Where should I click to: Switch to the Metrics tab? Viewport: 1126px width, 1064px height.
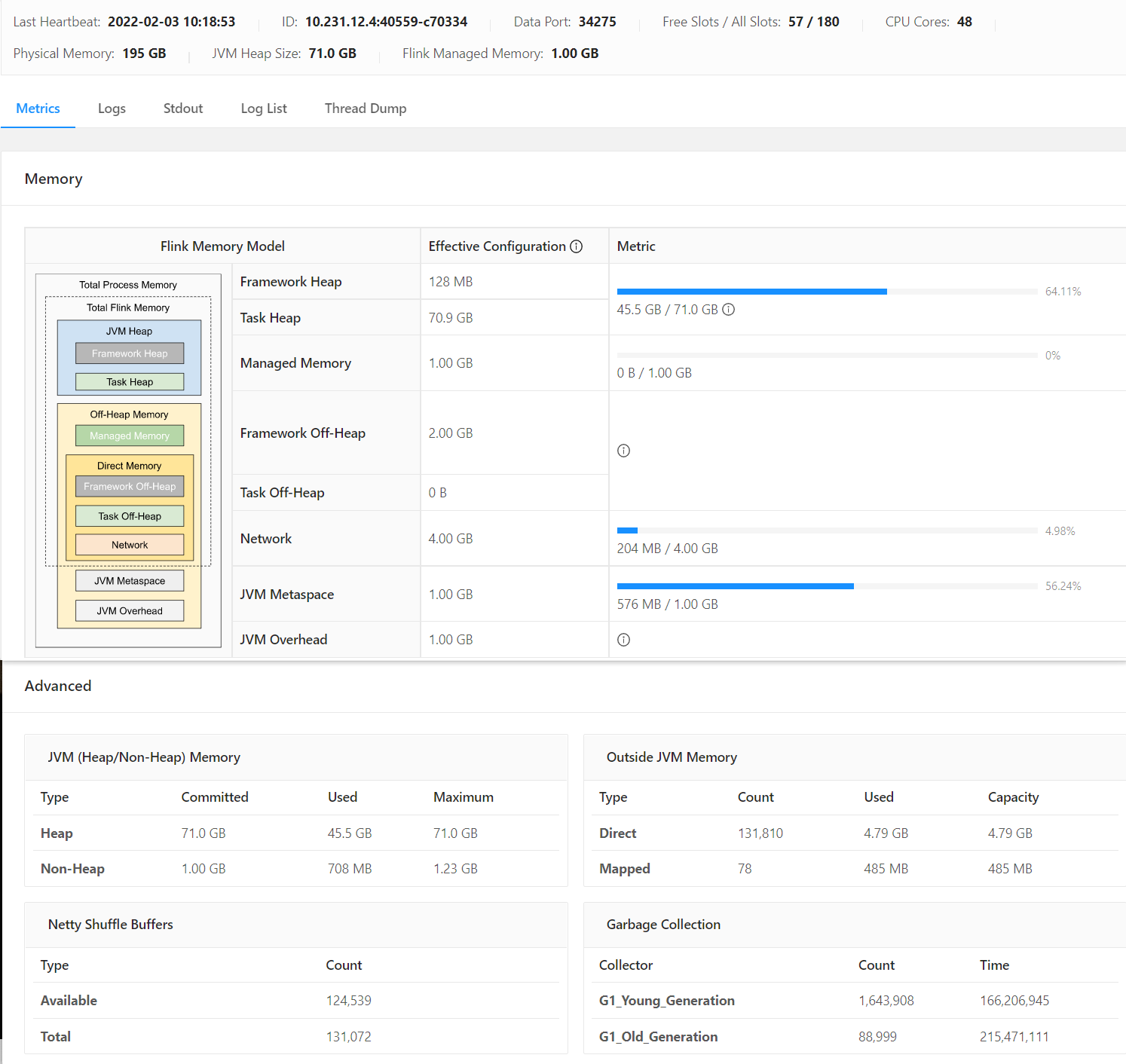click(x=38, y=109)
